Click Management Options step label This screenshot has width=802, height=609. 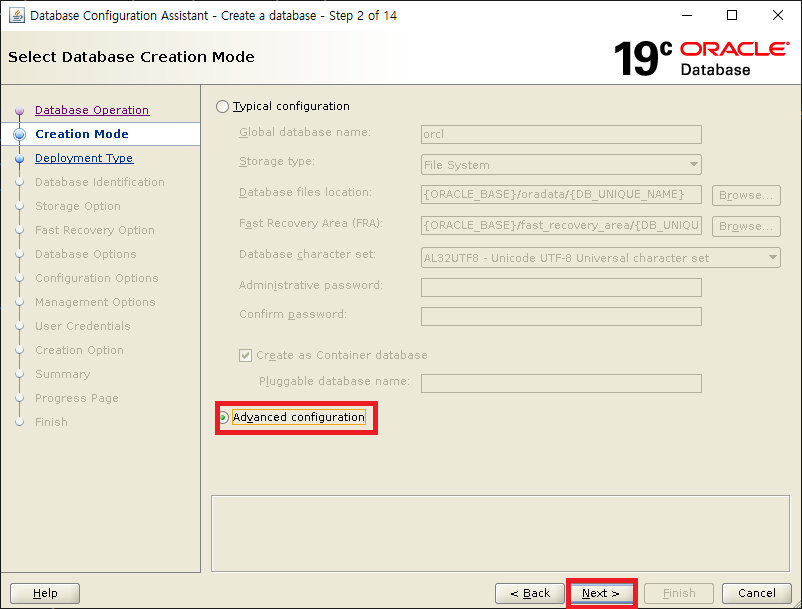tap(95, 302)
